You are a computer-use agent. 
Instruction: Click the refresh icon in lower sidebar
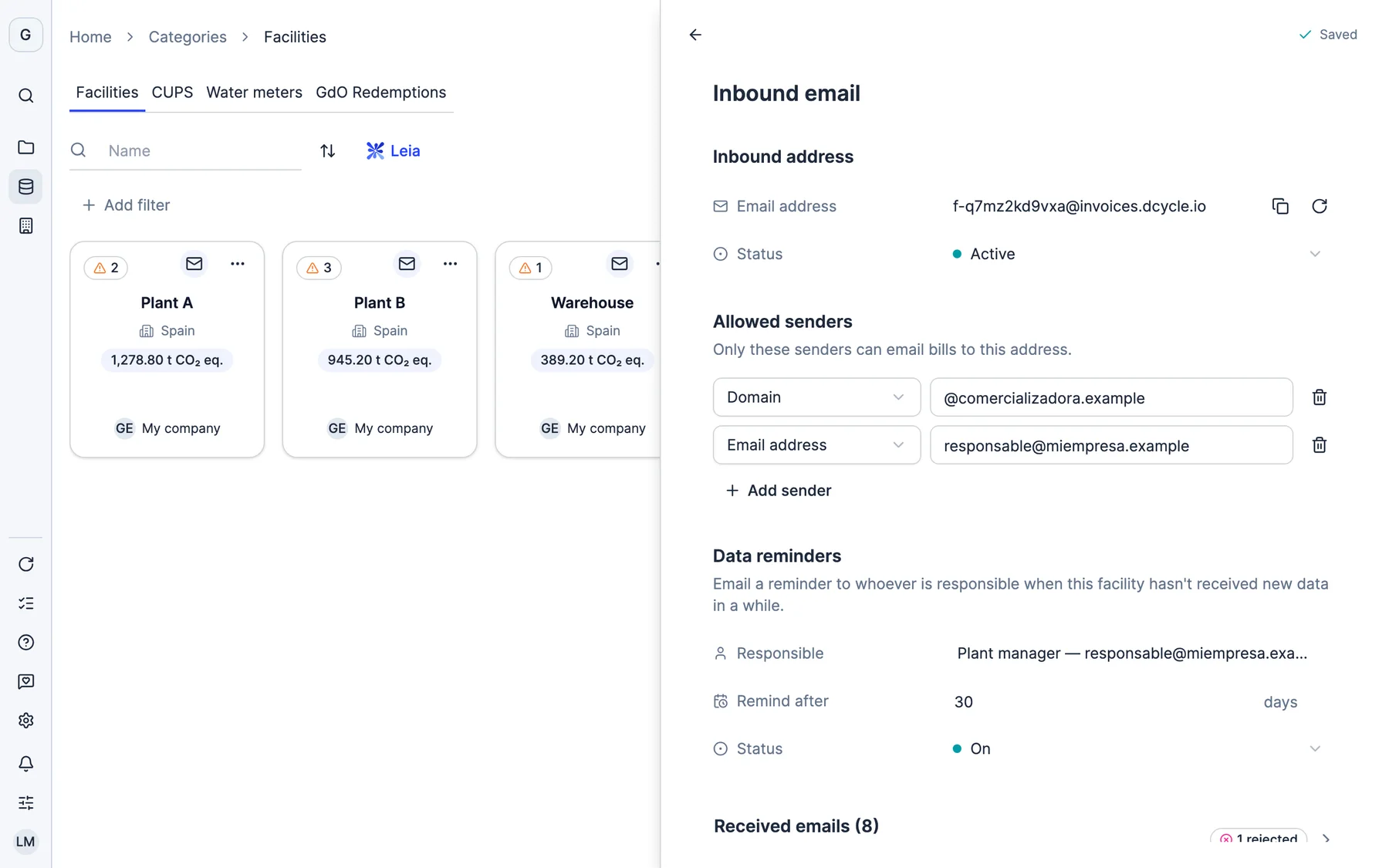click(25, 564)
